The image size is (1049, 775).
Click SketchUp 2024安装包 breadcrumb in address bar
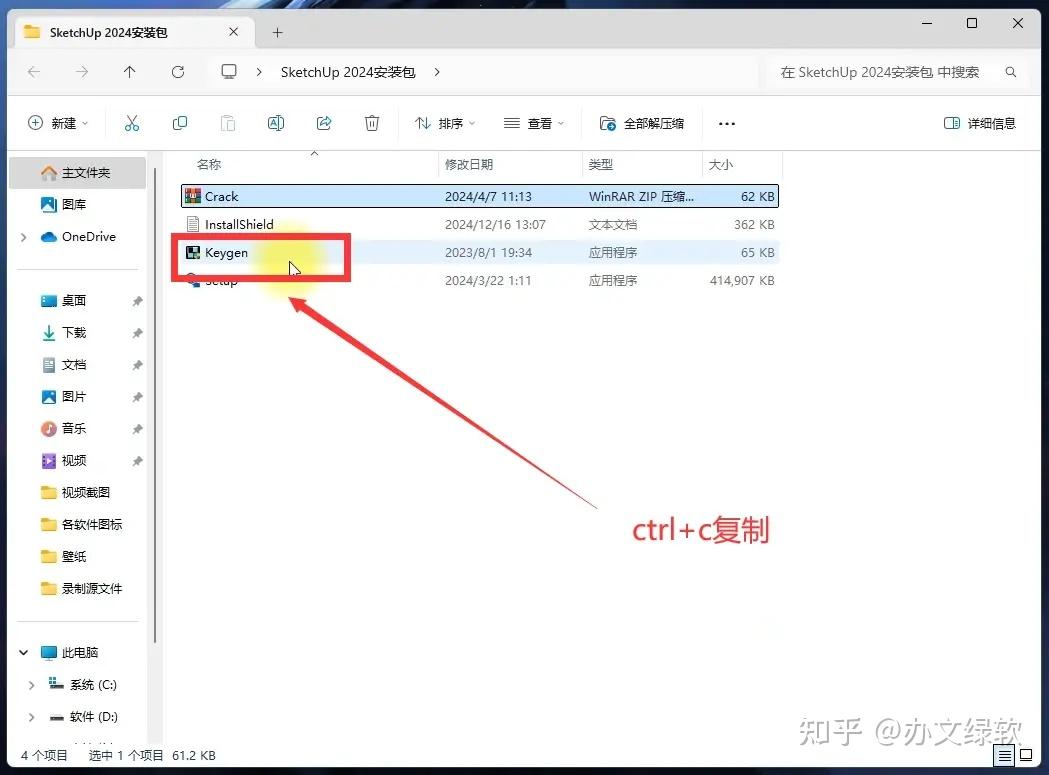click(x=348, y=72)
